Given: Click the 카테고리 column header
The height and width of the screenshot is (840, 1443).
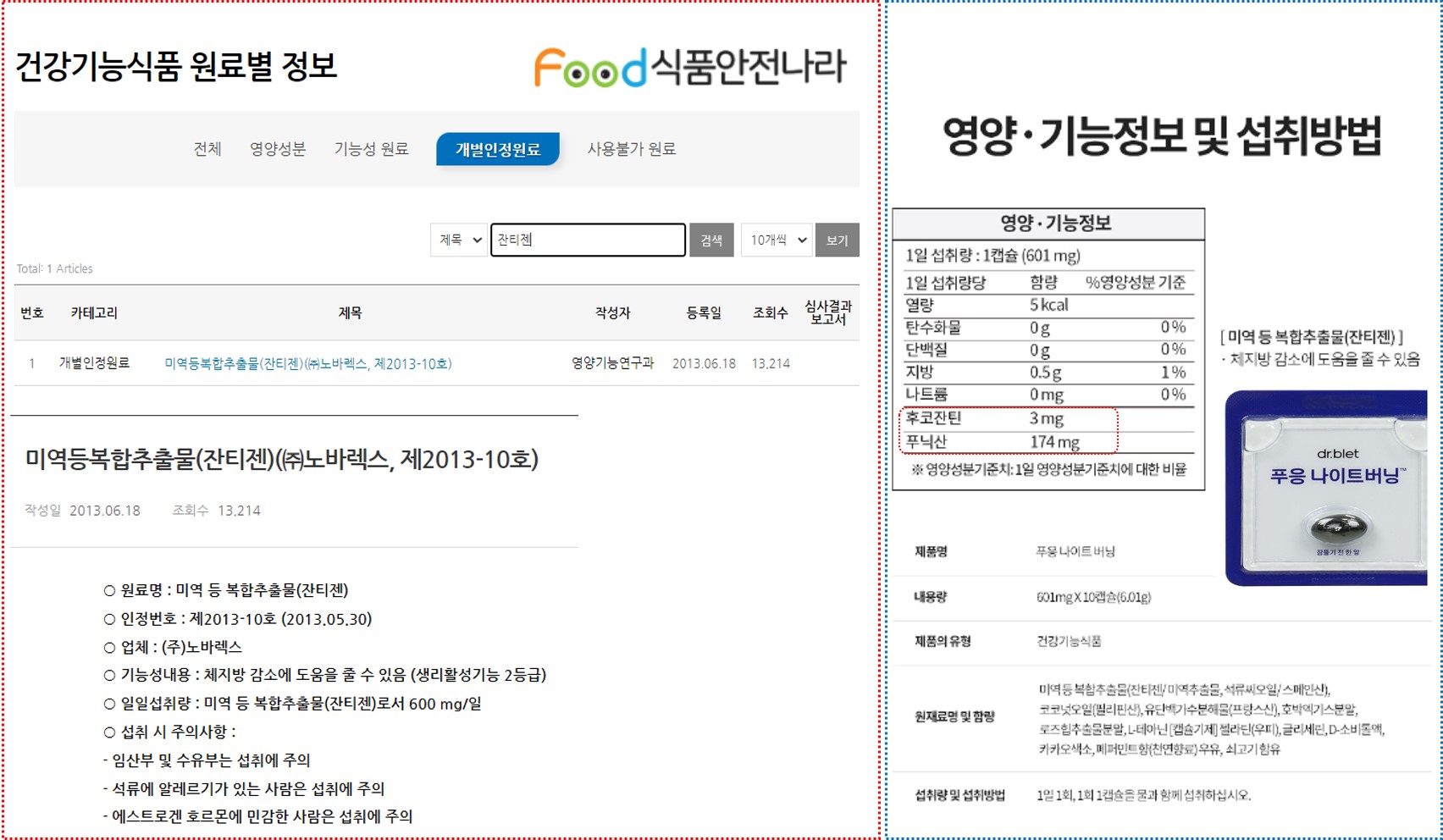Looking at the screenshot, I should pyautogui.click(x=95, y=312).
